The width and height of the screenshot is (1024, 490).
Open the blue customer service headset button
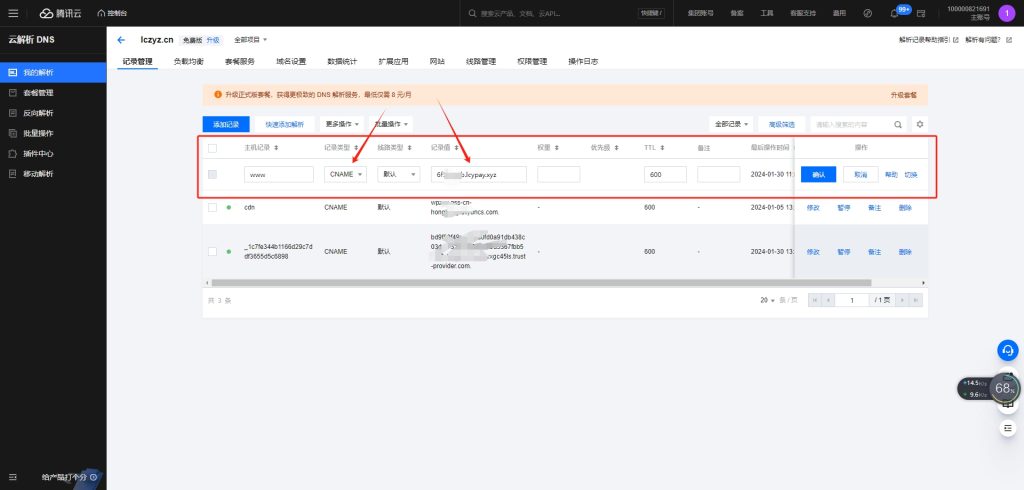[1008, 350]
